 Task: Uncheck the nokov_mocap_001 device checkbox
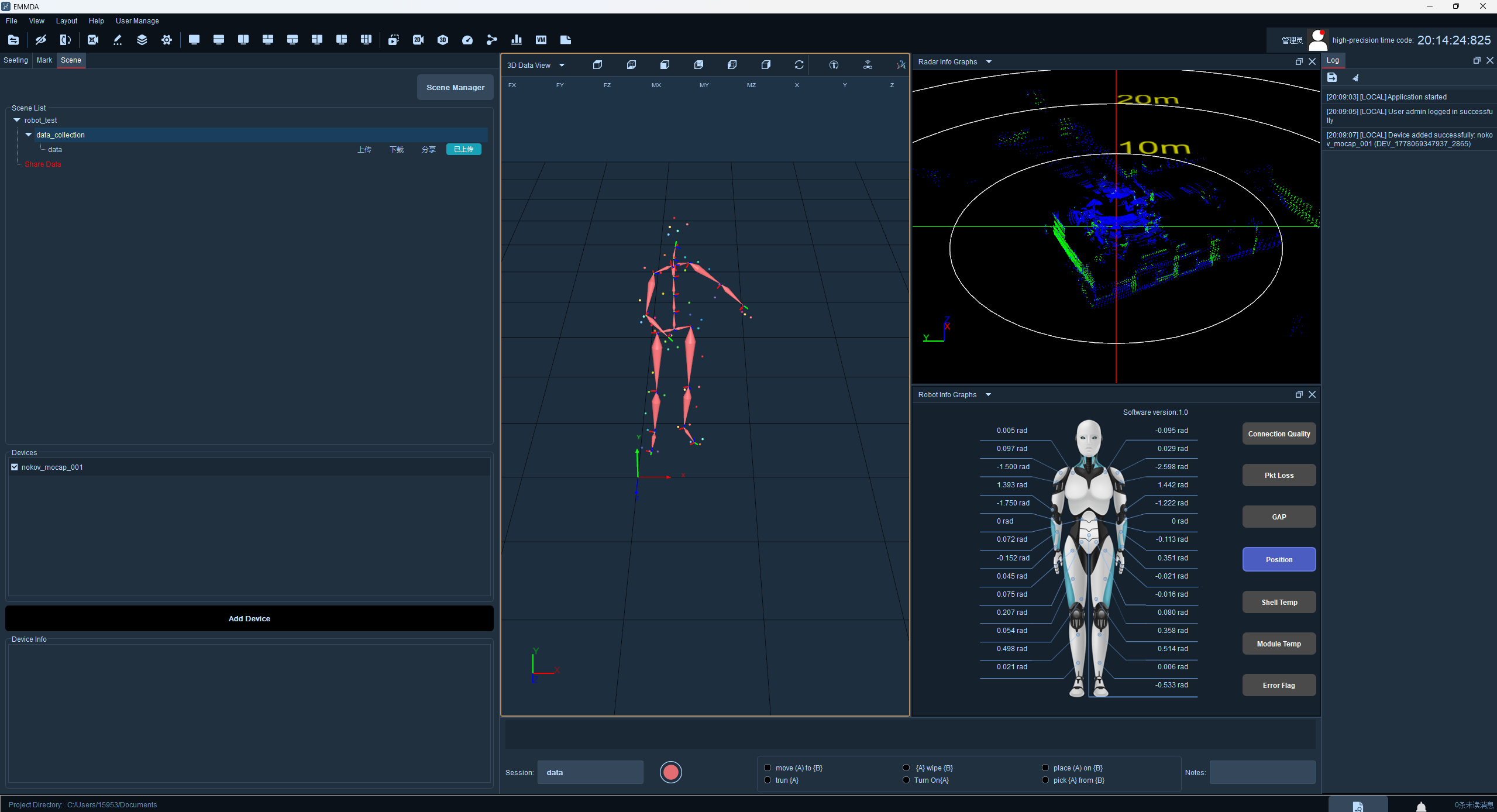pyautogui.click(x=15, y=467)
